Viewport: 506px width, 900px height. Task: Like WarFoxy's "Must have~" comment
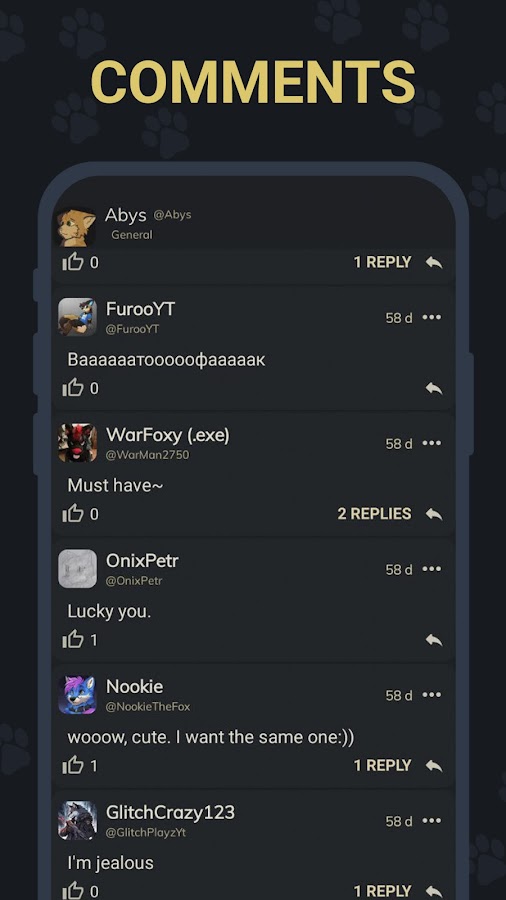(73, 514)
